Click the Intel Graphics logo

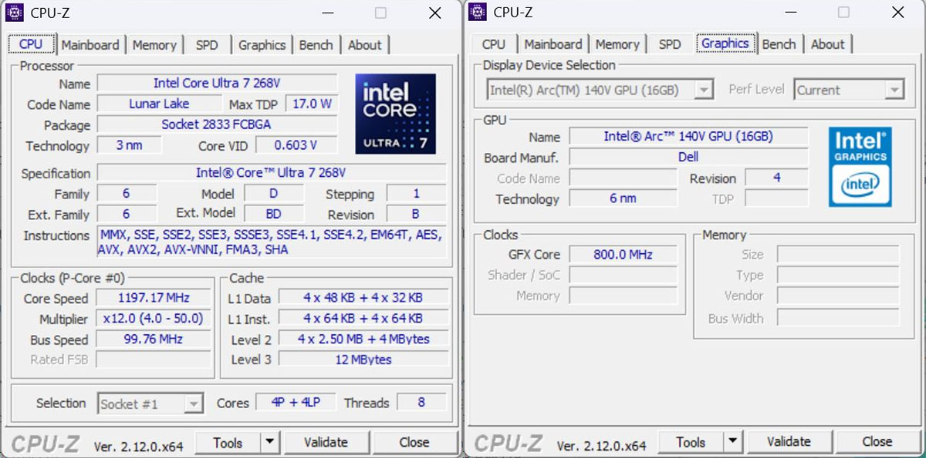coord(860,167)
